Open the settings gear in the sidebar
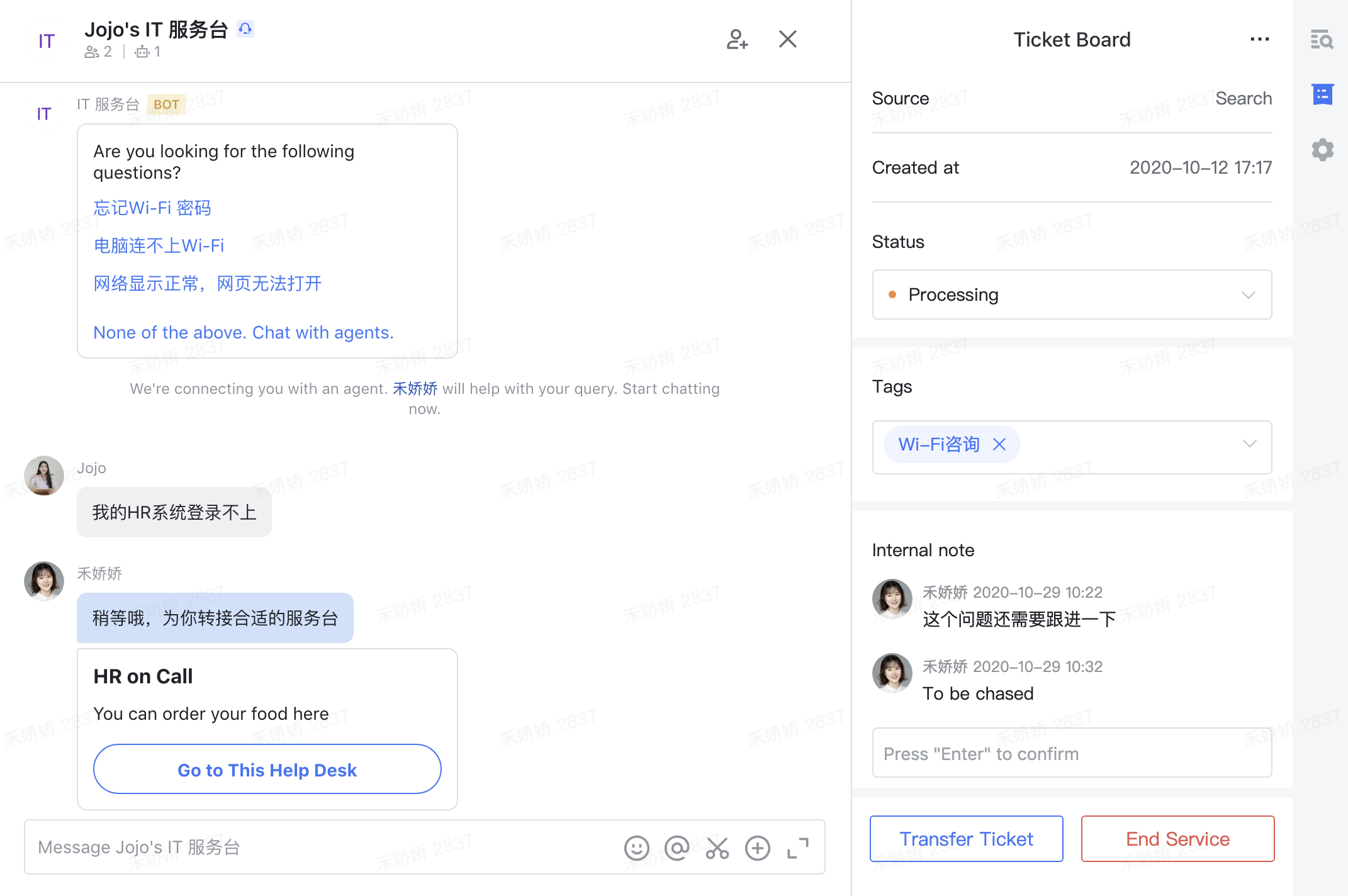This screenshot has height=896, width=1348. [1322, 149]
